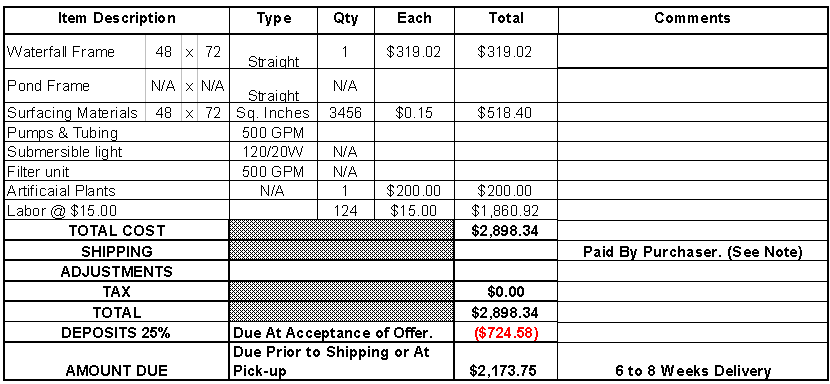
Task: Click the Paid By Purchaser shipping comment
Action: tap(693, 251)
